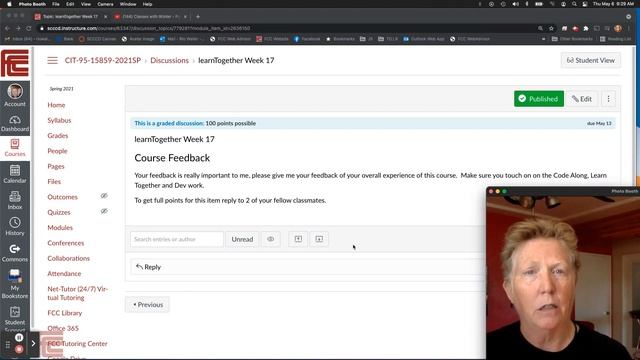Open Home in course navigation
The height and width of the screenshot is (360, 640).
pyautogui.click(x=56, y=105)
